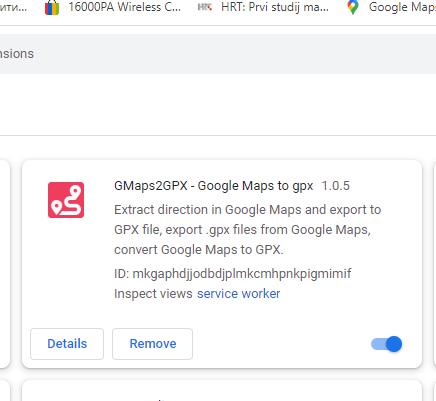Click the version number 1.0.5
Image resolution: width=436 pixels, height=401 pixels.
[335, 186]
